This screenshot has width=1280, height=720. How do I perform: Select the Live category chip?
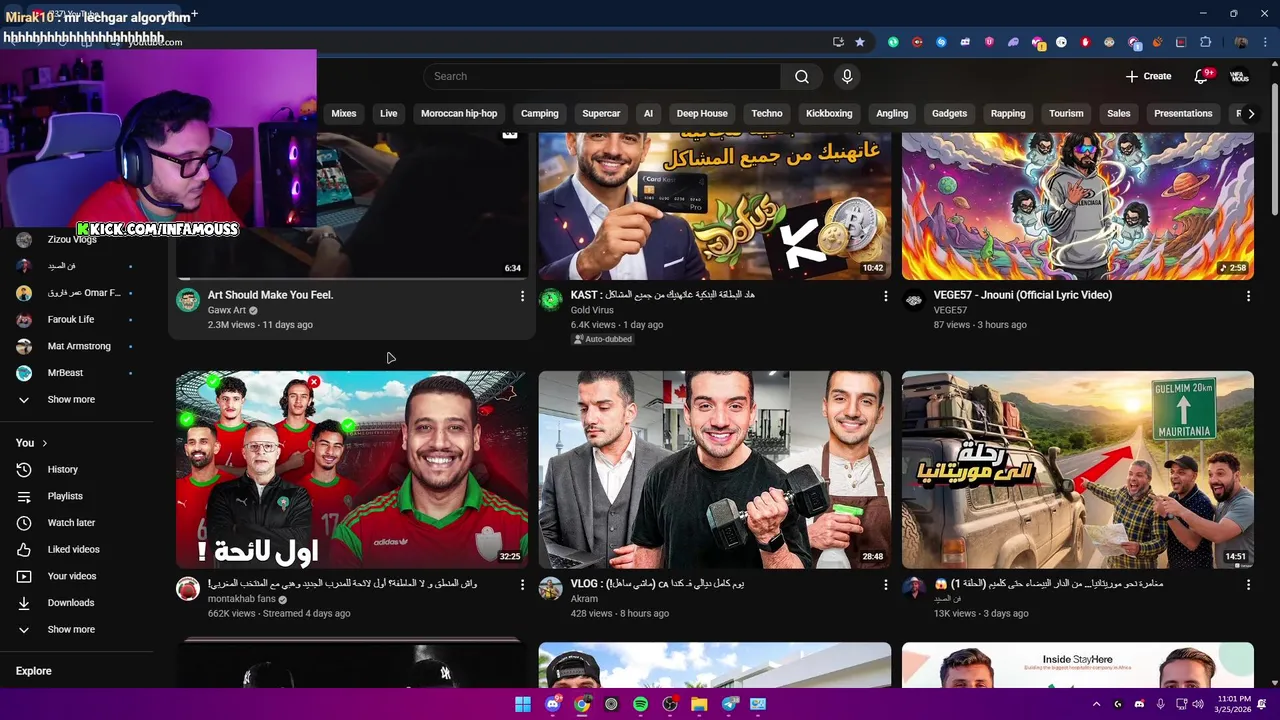tap(389, 113)
